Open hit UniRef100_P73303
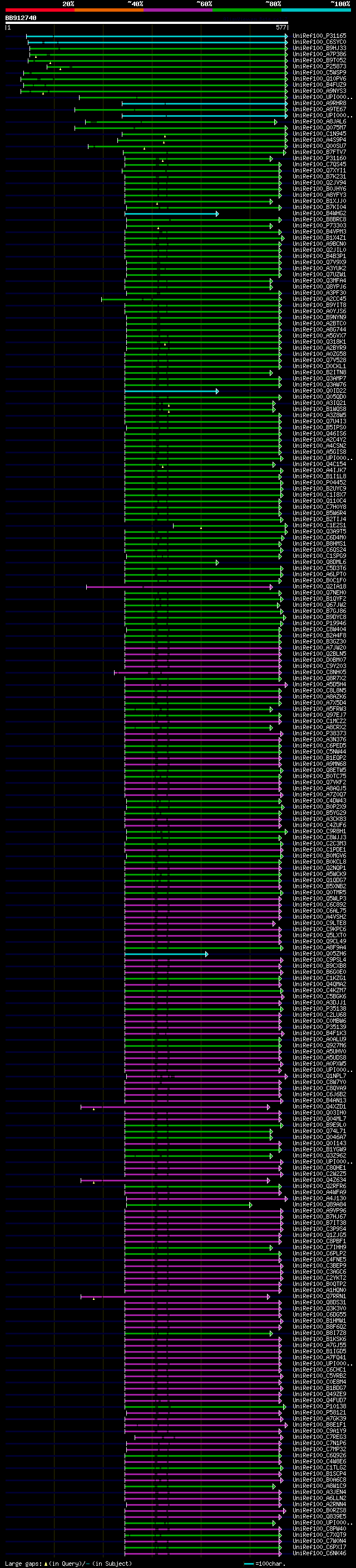The width and height of the screenshot is (356, 1568). 319,226
